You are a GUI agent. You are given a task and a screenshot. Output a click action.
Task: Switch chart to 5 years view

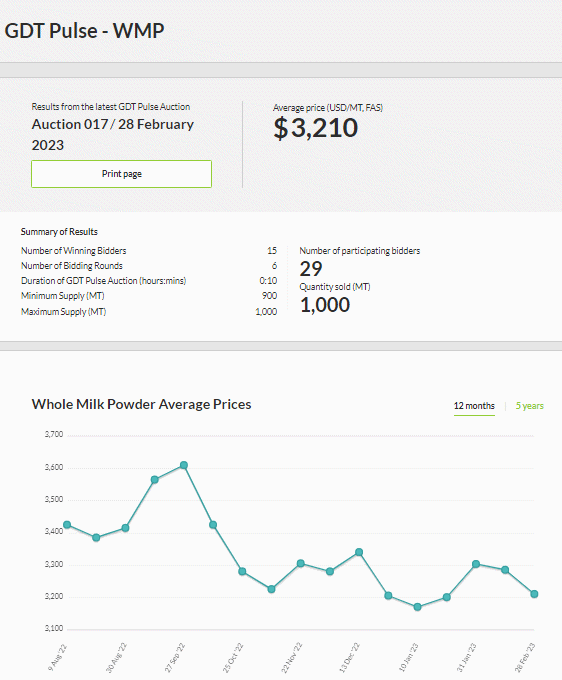click(529, 406)
